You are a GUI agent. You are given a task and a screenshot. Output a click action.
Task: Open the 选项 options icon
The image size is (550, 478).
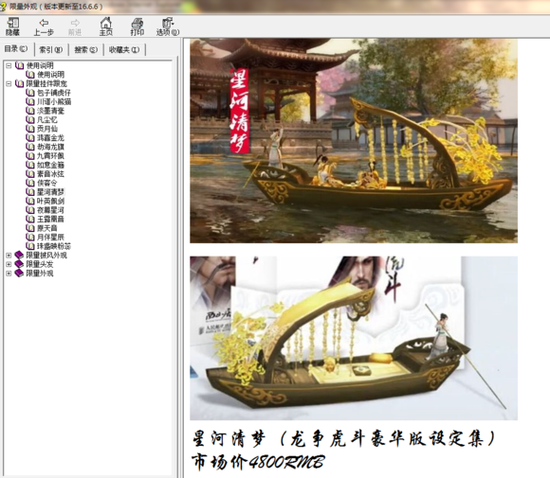(x=168, y=23)
